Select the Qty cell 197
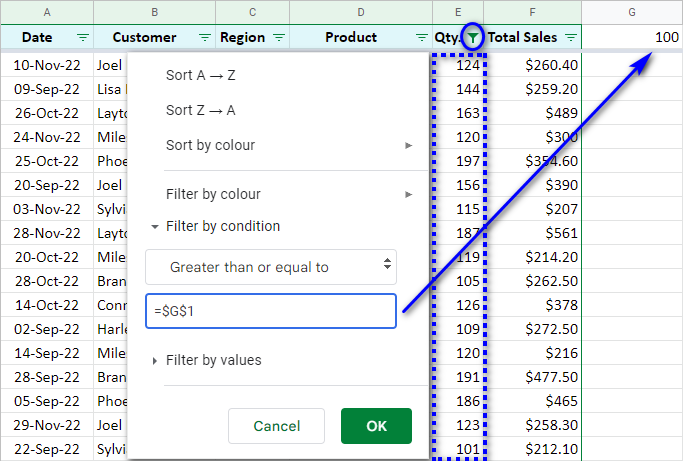 458,161
